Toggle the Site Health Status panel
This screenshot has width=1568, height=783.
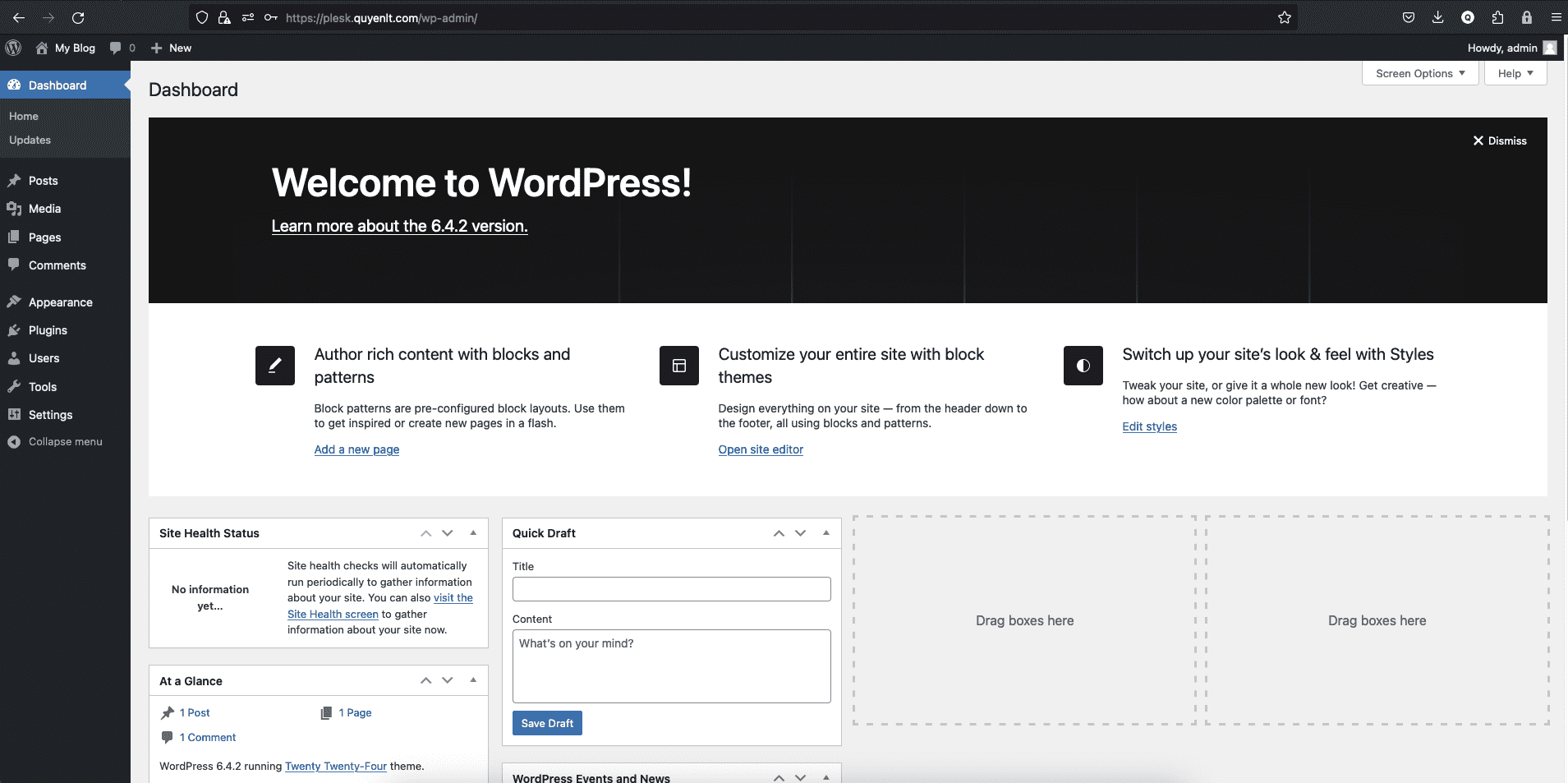(473, 533)
